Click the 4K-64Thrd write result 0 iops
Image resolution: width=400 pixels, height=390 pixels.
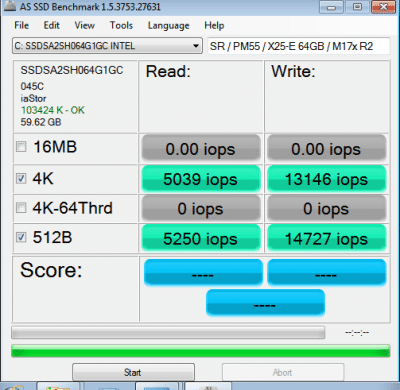[326, 209]
